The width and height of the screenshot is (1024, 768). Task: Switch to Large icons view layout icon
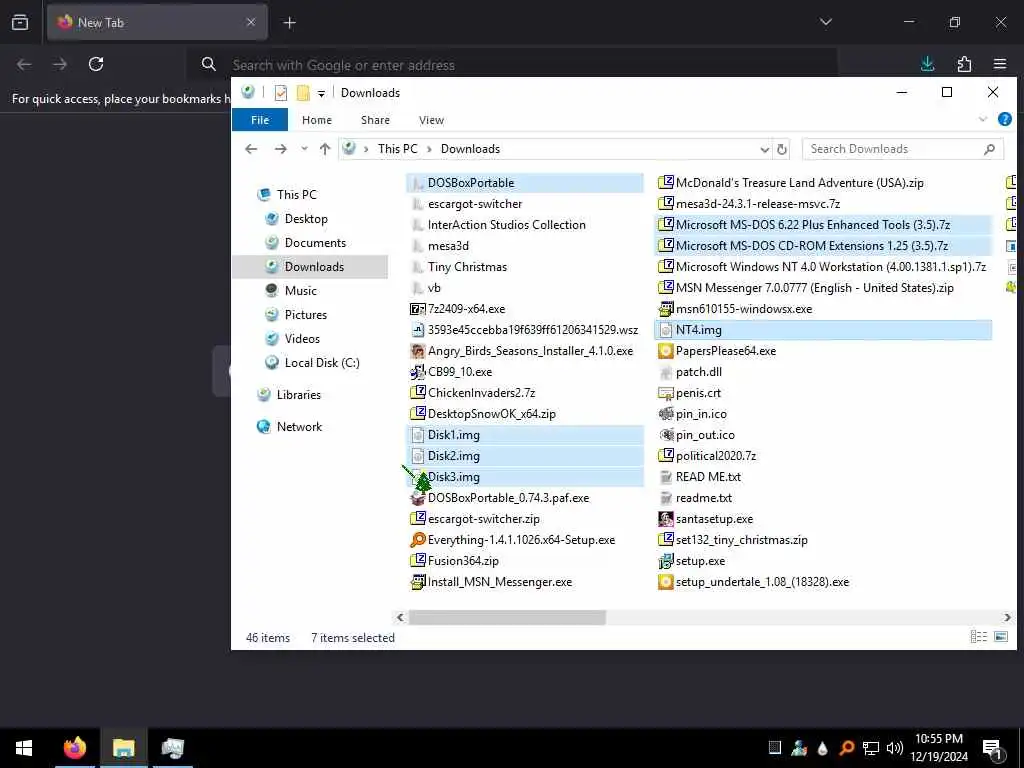click(x=1000, y=637)
